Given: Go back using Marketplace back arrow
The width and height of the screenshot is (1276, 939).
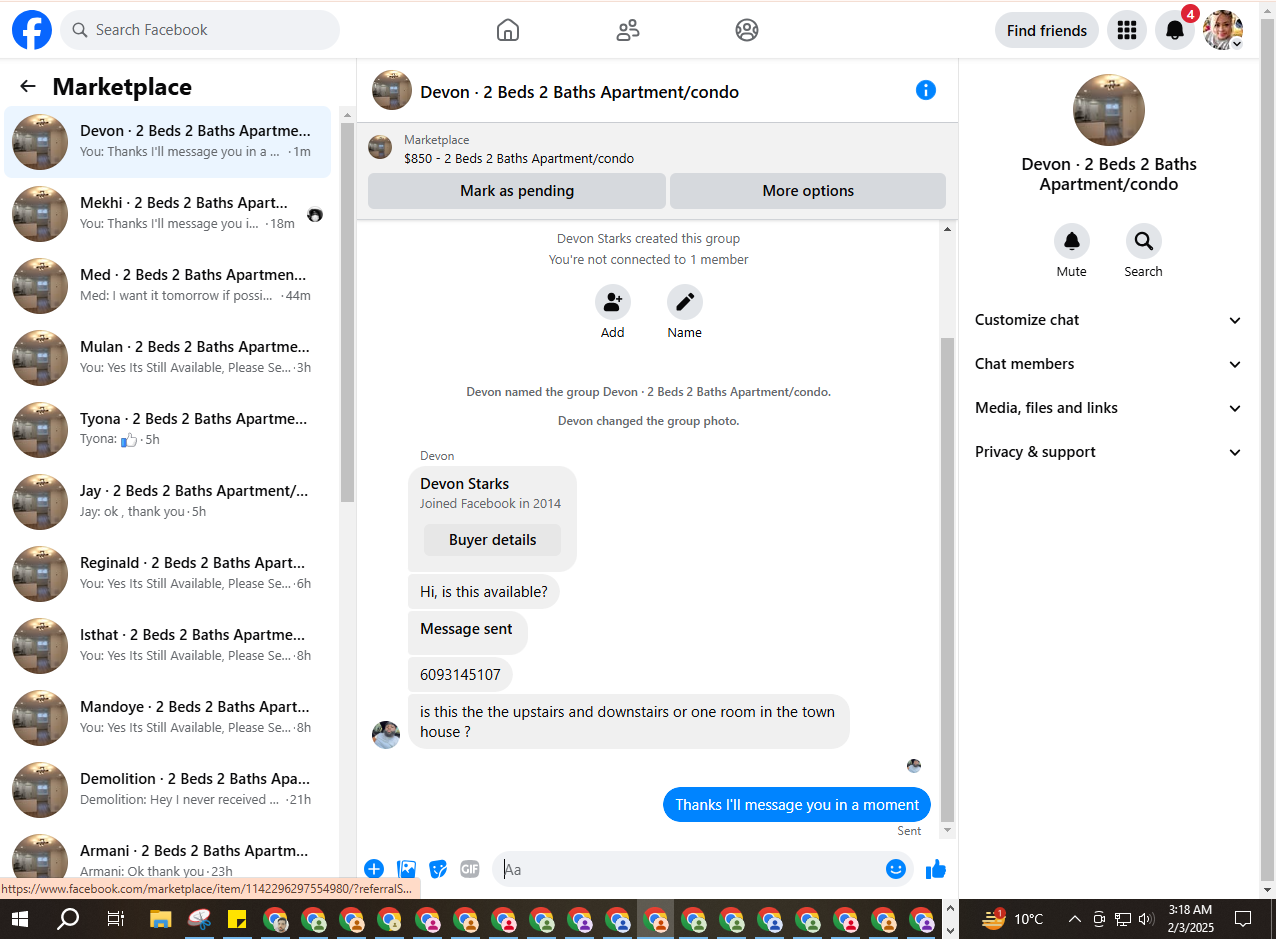Looking at the screenshot, I should click(x=28, y=87).
